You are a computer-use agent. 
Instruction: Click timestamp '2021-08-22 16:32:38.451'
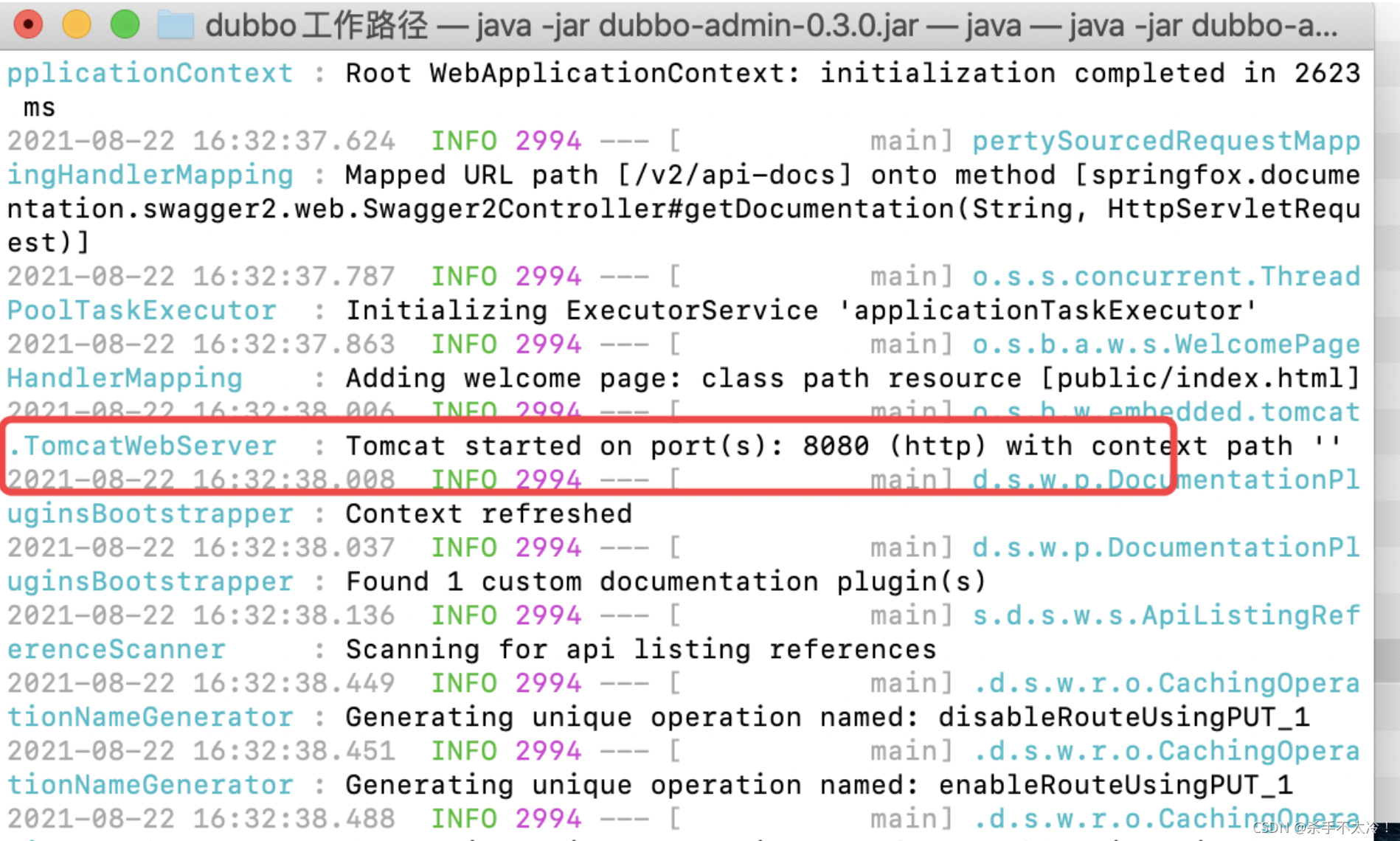tap(201, 751)
